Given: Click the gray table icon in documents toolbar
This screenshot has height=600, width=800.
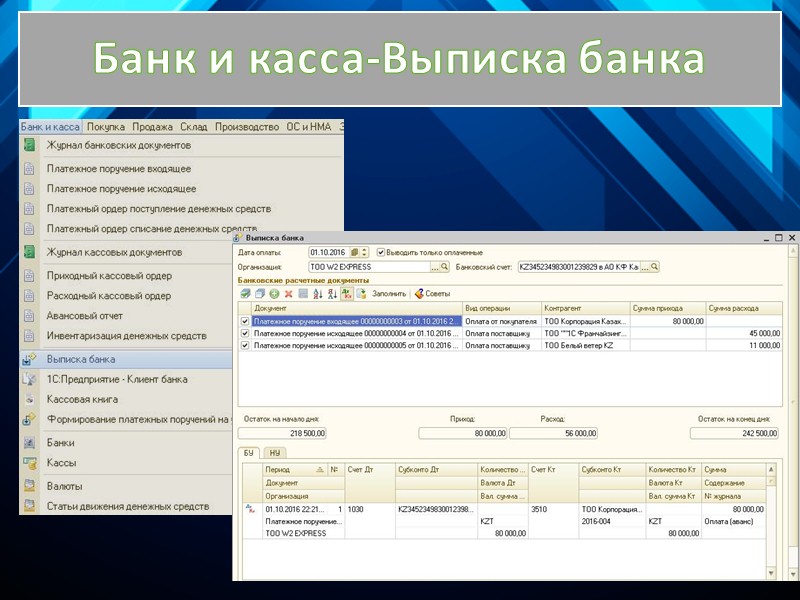Looking at the screenshot, I should pos(303,294).
